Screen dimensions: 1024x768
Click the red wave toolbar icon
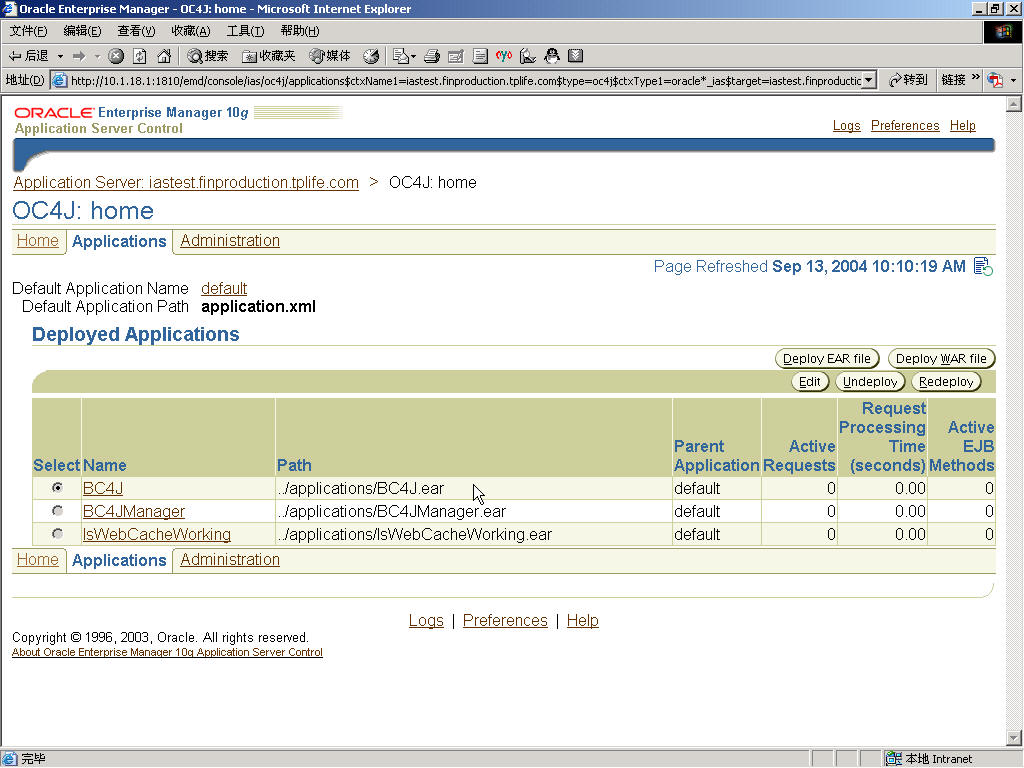click(504, 56)
